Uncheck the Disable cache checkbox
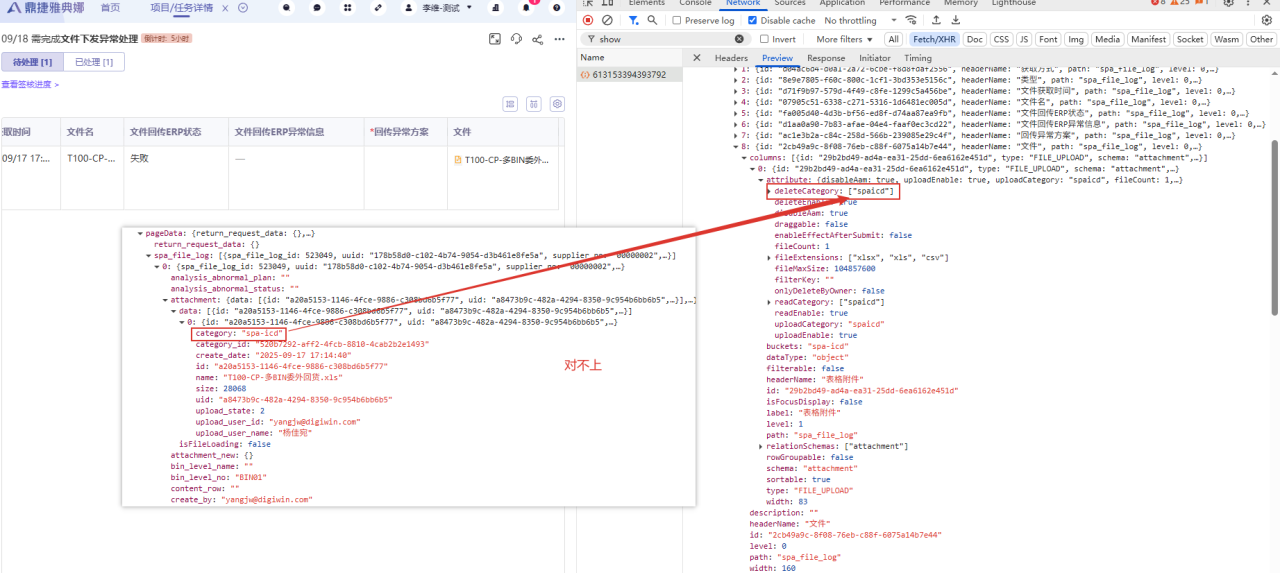This screenshot has height=573, width=1280. pos(753,20)
